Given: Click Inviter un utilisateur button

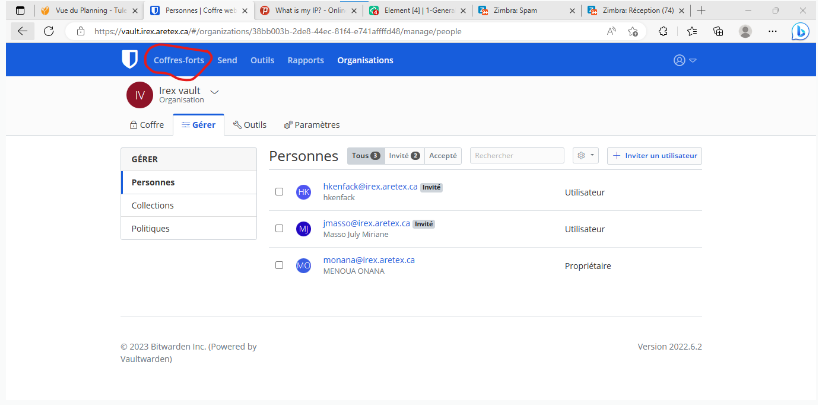Looking at the screenshot, I should (655, 156).
